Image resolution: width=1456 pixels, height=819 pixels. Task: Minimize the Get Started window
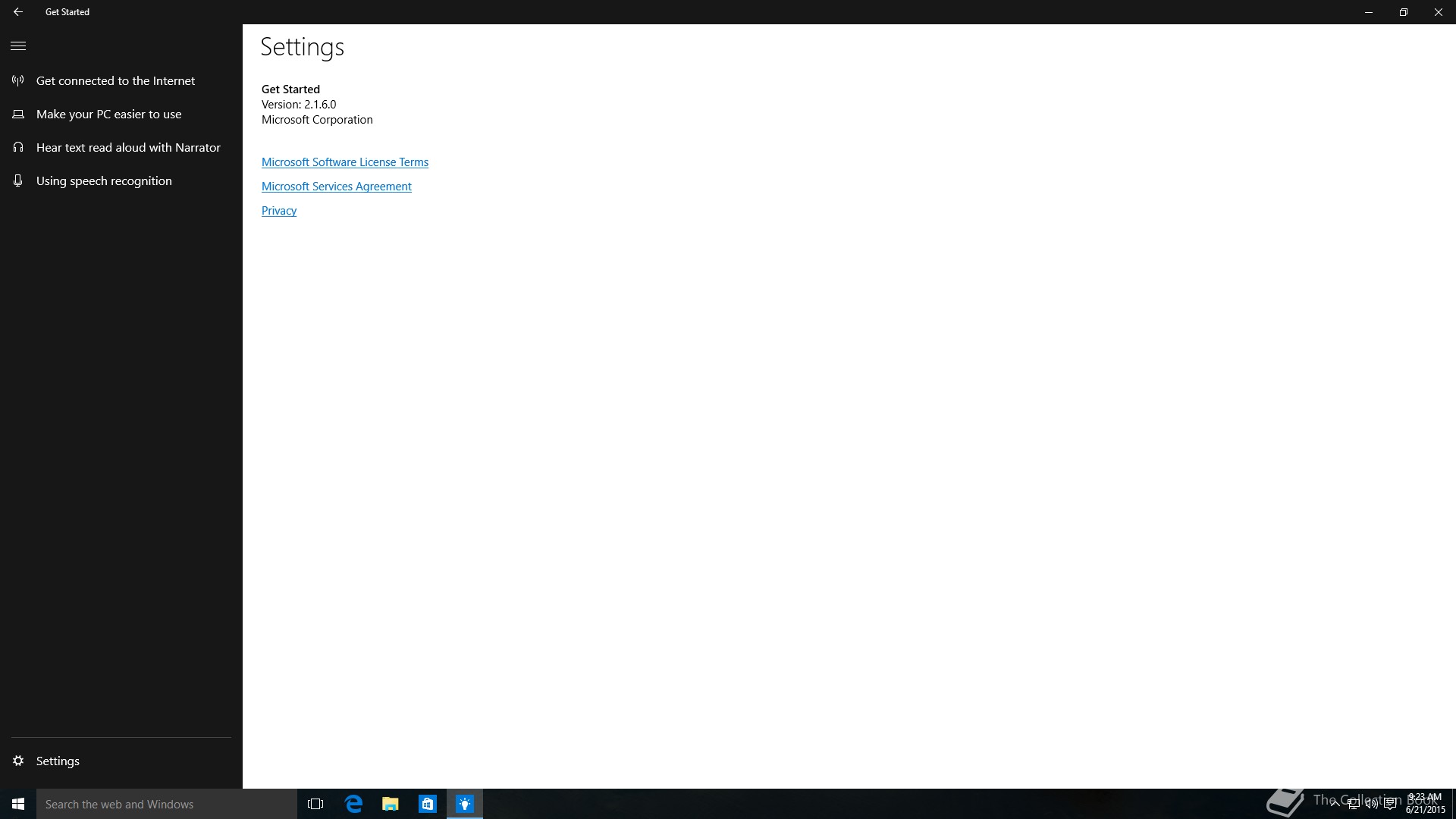pos(1369,12)
